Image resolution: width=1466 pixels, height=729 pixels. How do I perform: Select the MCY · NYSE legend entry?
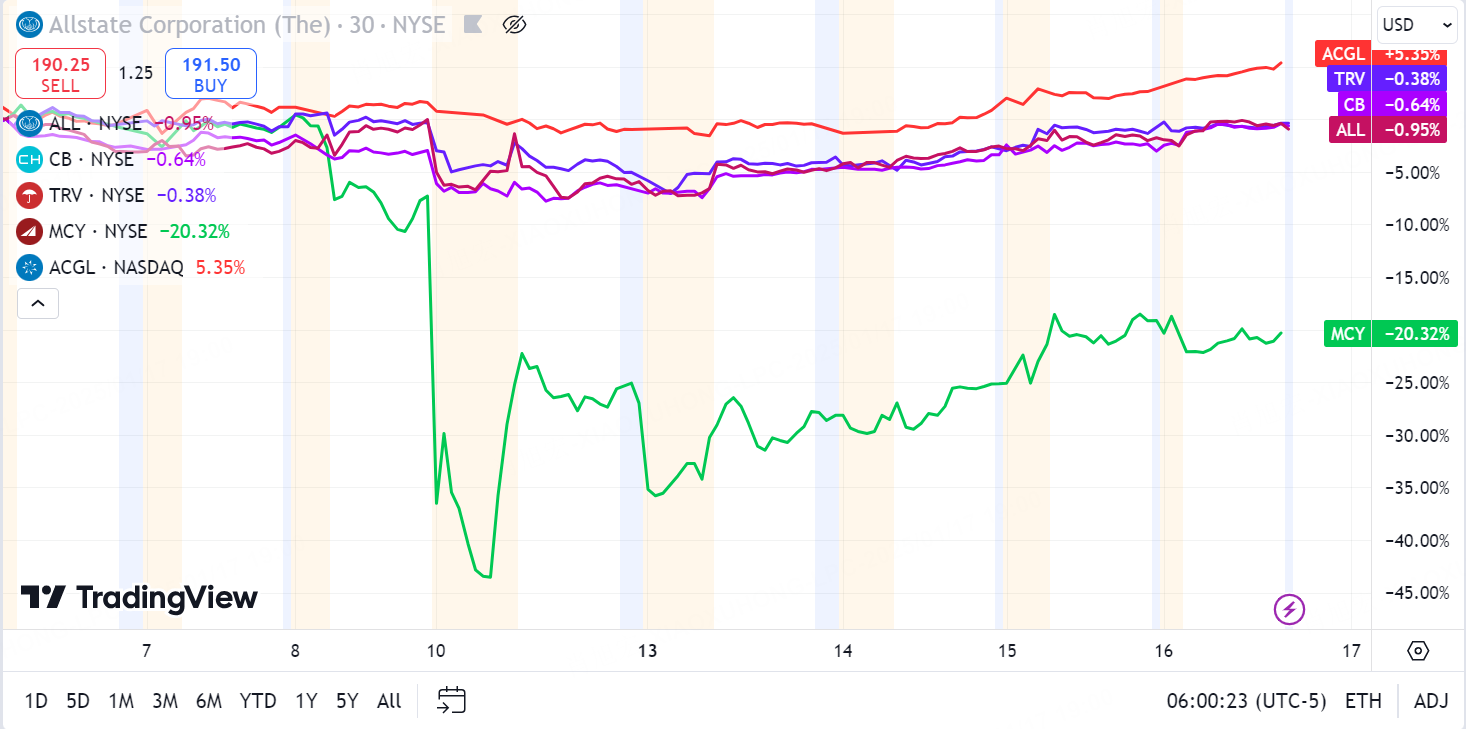pyautogui.click(x=98, y=231)
